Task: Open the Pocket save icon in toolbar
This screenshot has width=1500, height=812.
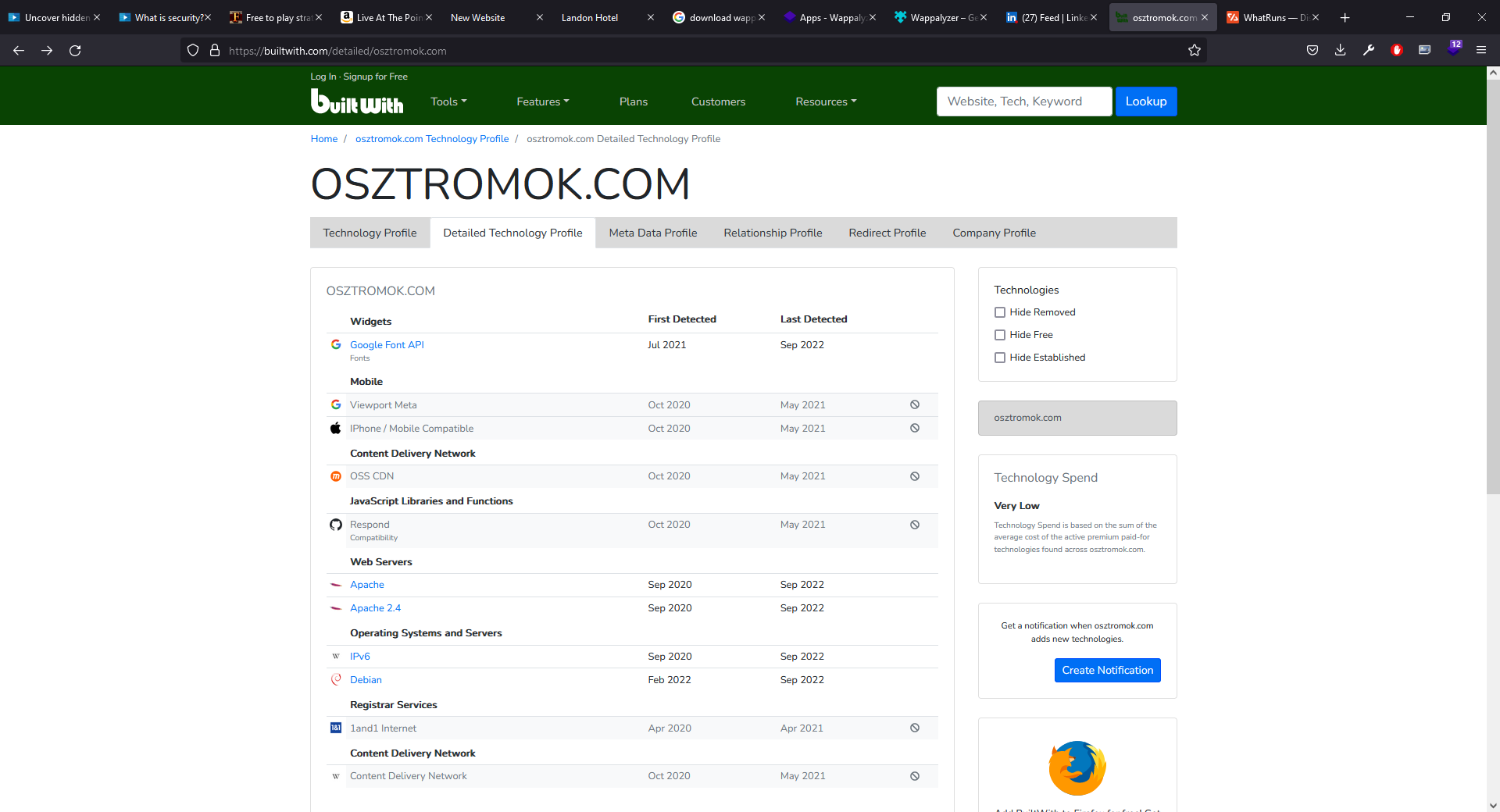Action: [1312, 51]
